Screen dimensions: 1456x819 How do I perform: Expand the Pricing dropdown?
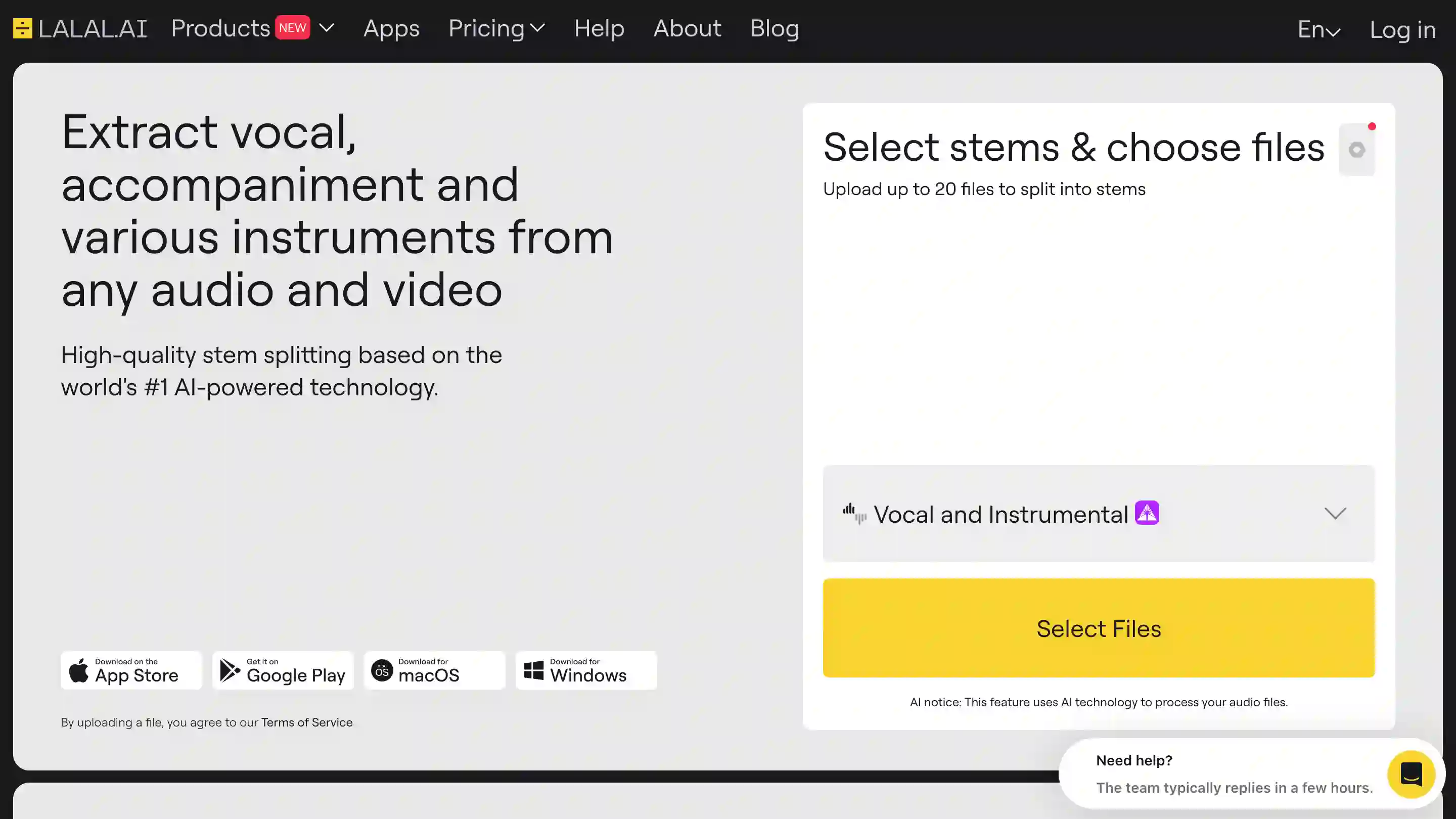pos(496,28)
